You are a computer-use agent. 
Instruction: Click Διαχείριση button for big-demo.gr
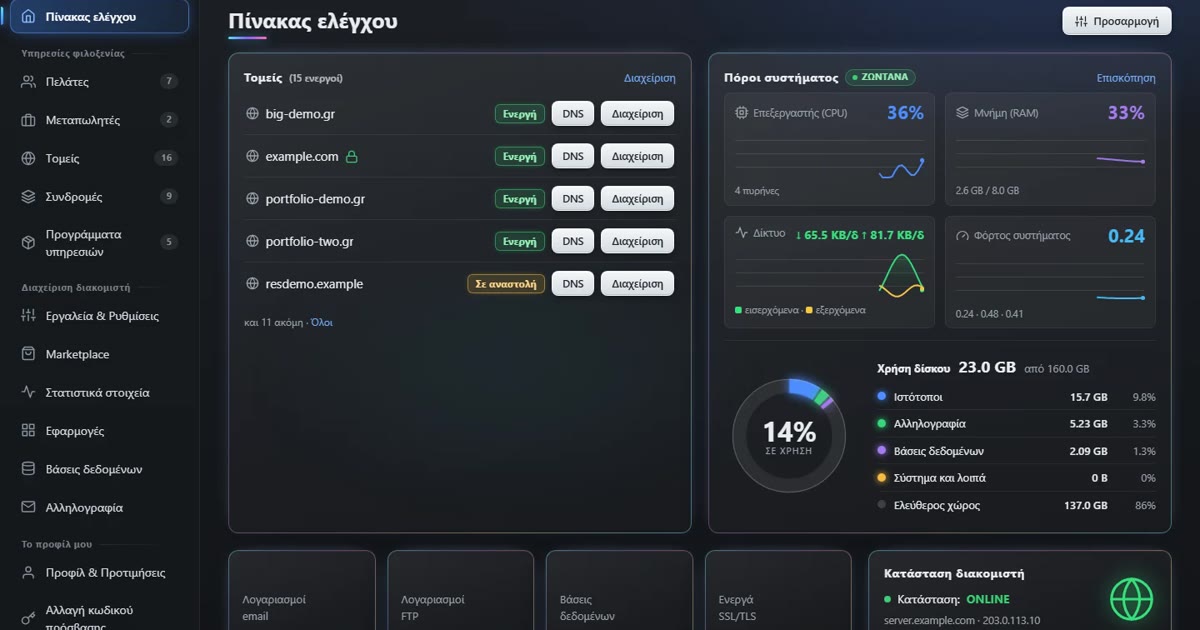tap(637, 114)
